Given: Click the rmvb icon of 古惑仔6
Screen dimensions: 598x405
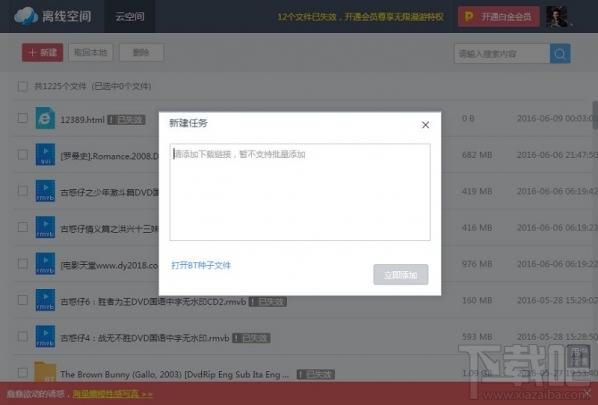Looking at the screenshot, I should click(x=45, y=300).
